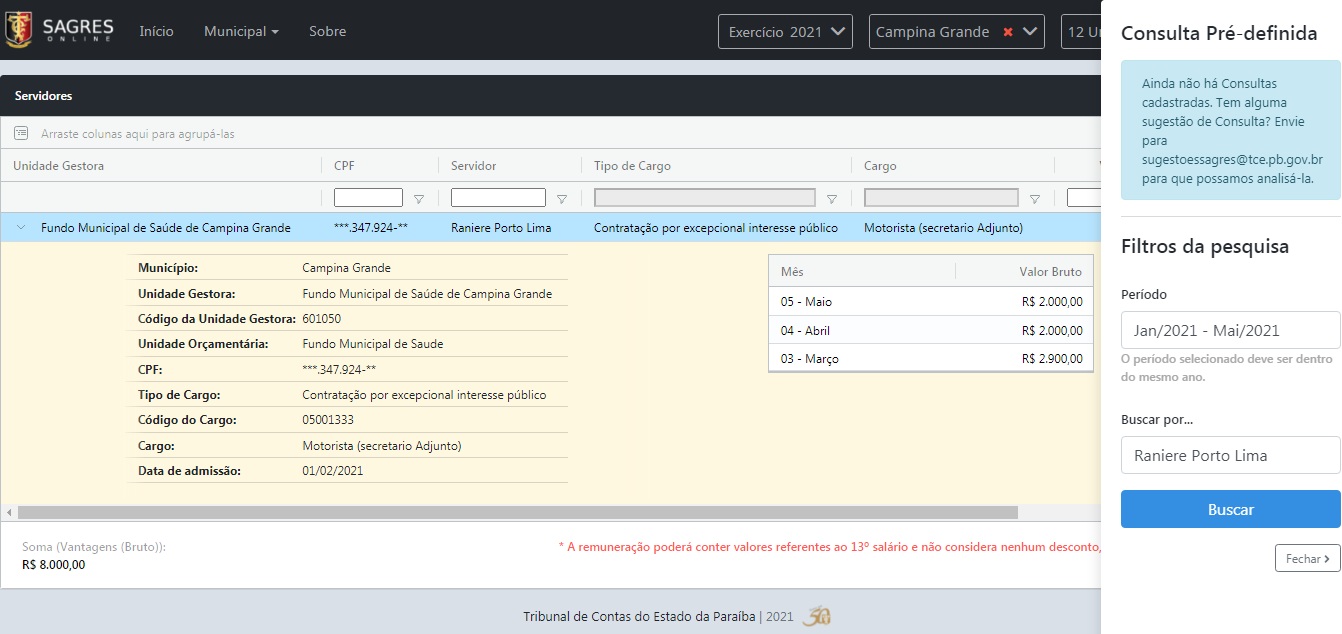Click the Servidor filter text box
The width and height of the screenshot is (1342, 634).
(x=498, y=198)
